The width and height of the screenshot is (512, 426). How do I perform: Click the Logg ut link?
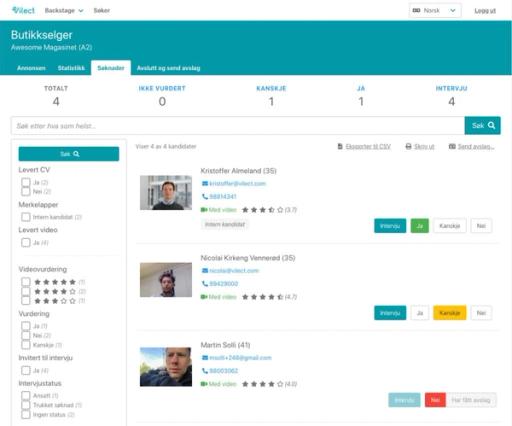[485, 11]
